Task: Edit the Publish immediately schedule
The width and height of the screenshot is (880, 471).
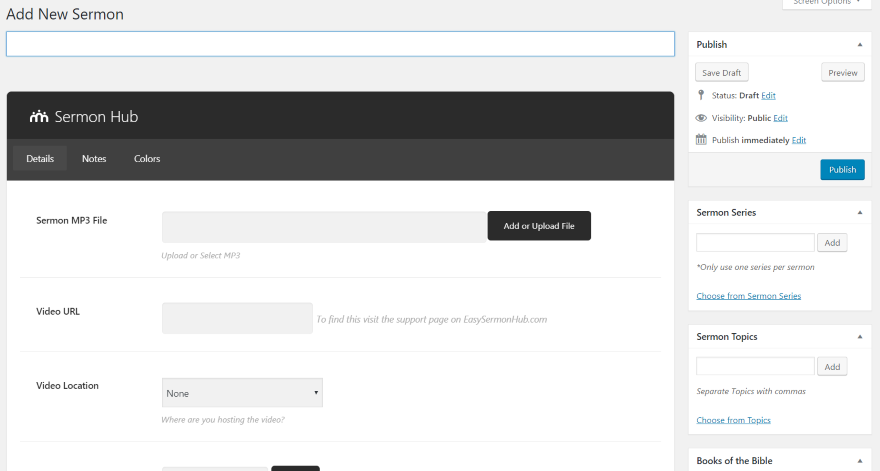Action: (799, 140)
